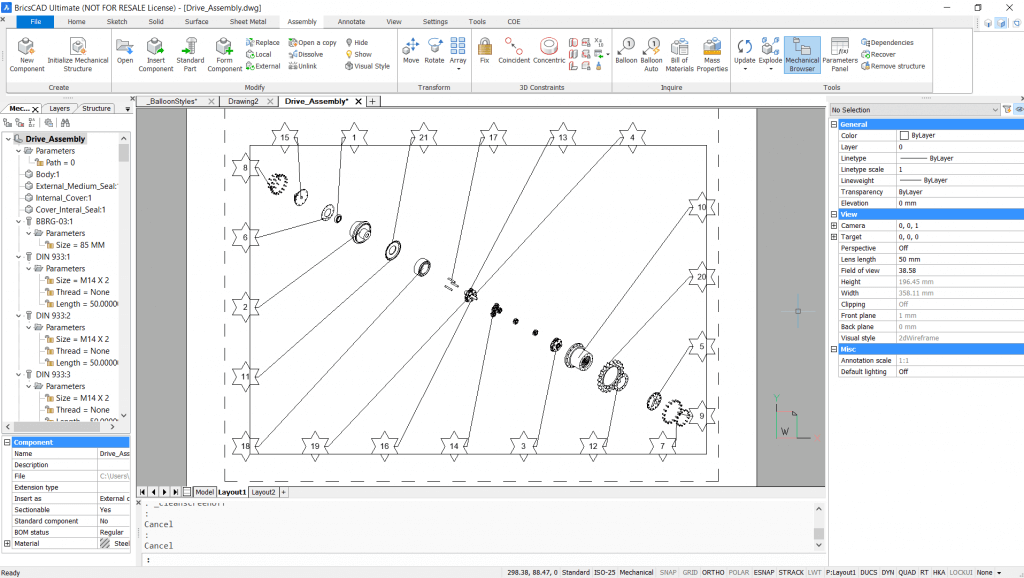Click the File menu button
This screenshot has height=578, width=1024.
36,22
